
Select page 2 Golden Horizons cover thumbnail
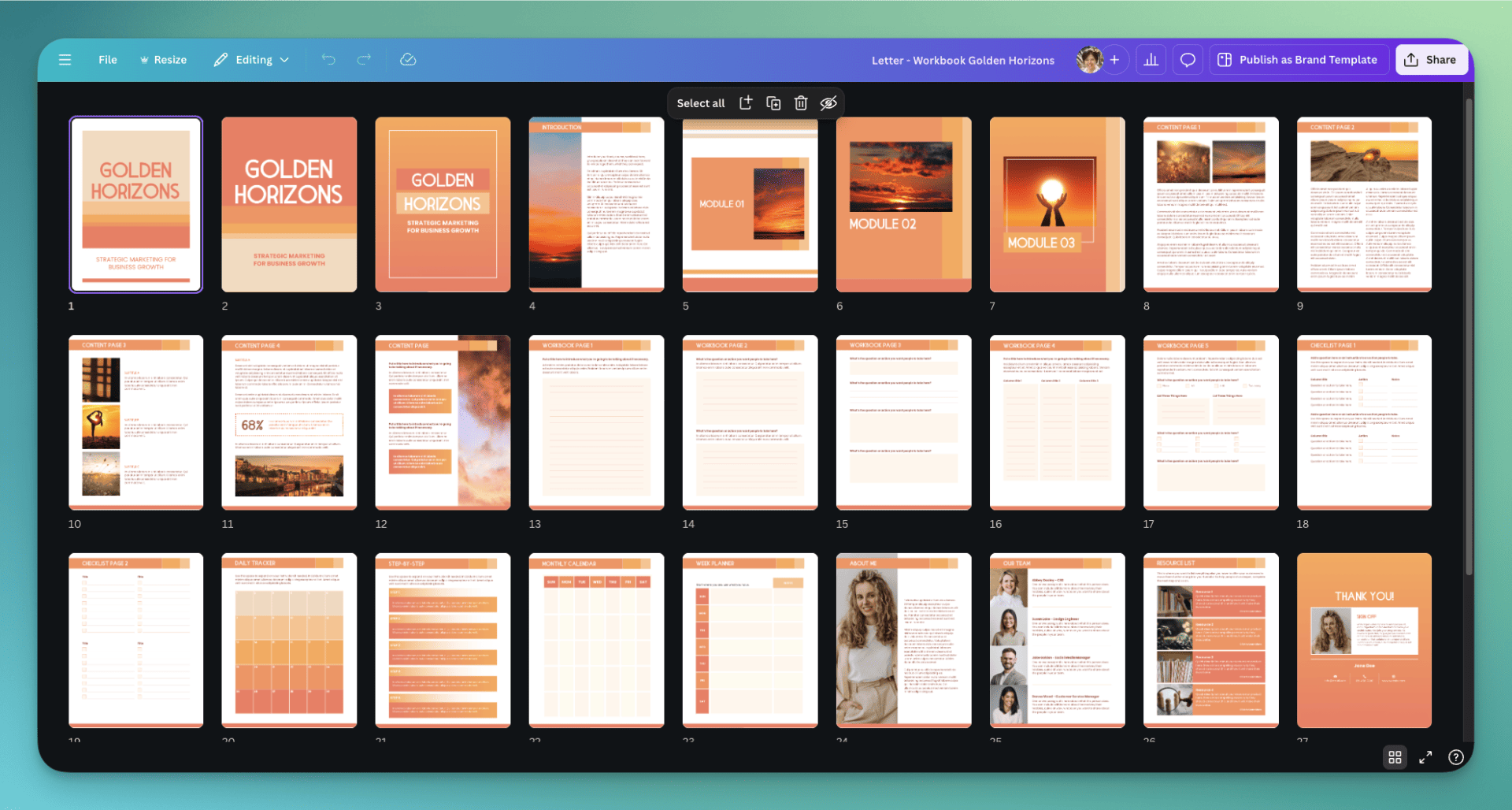289,205
